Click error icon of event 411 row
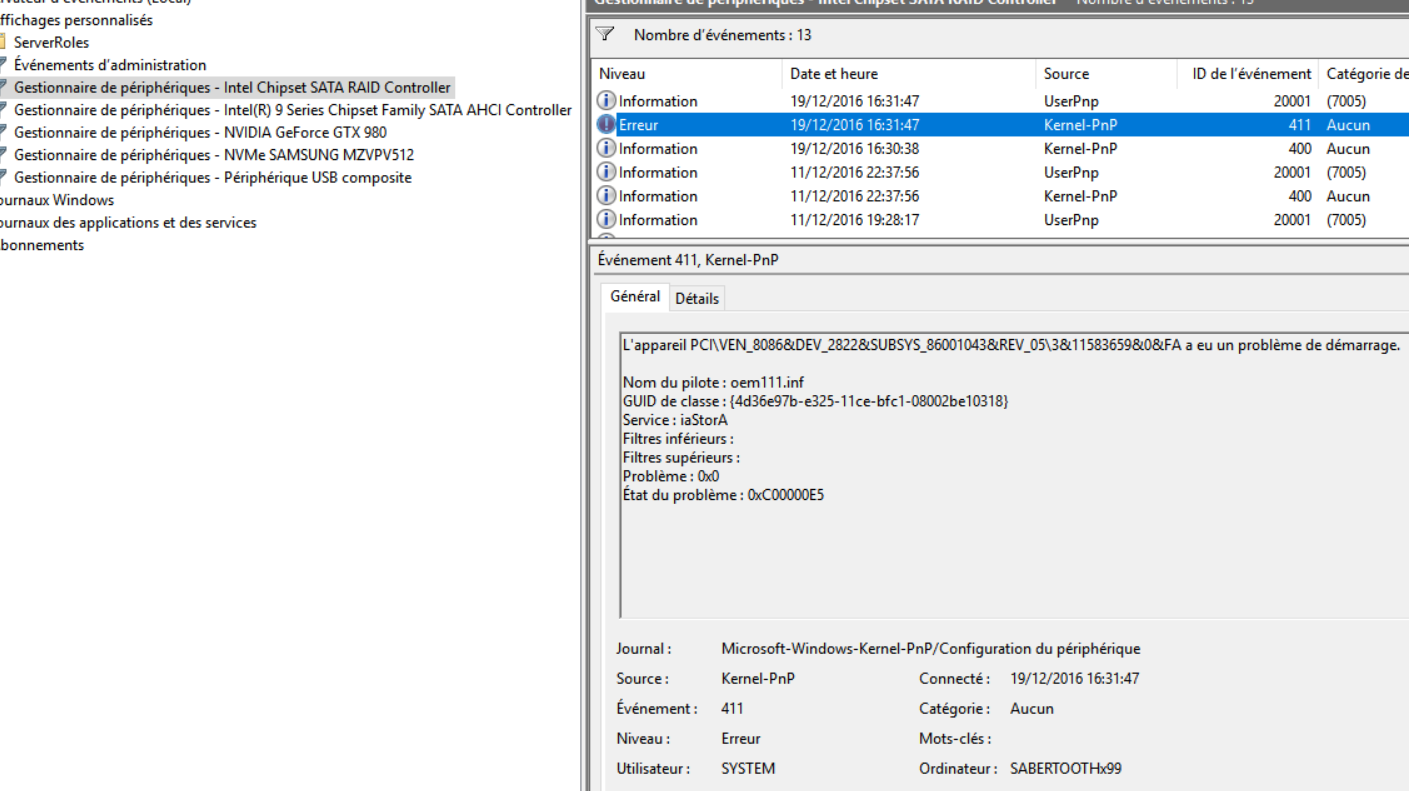The width and height of the screenshot is (1409, 791). click(606, 125)
